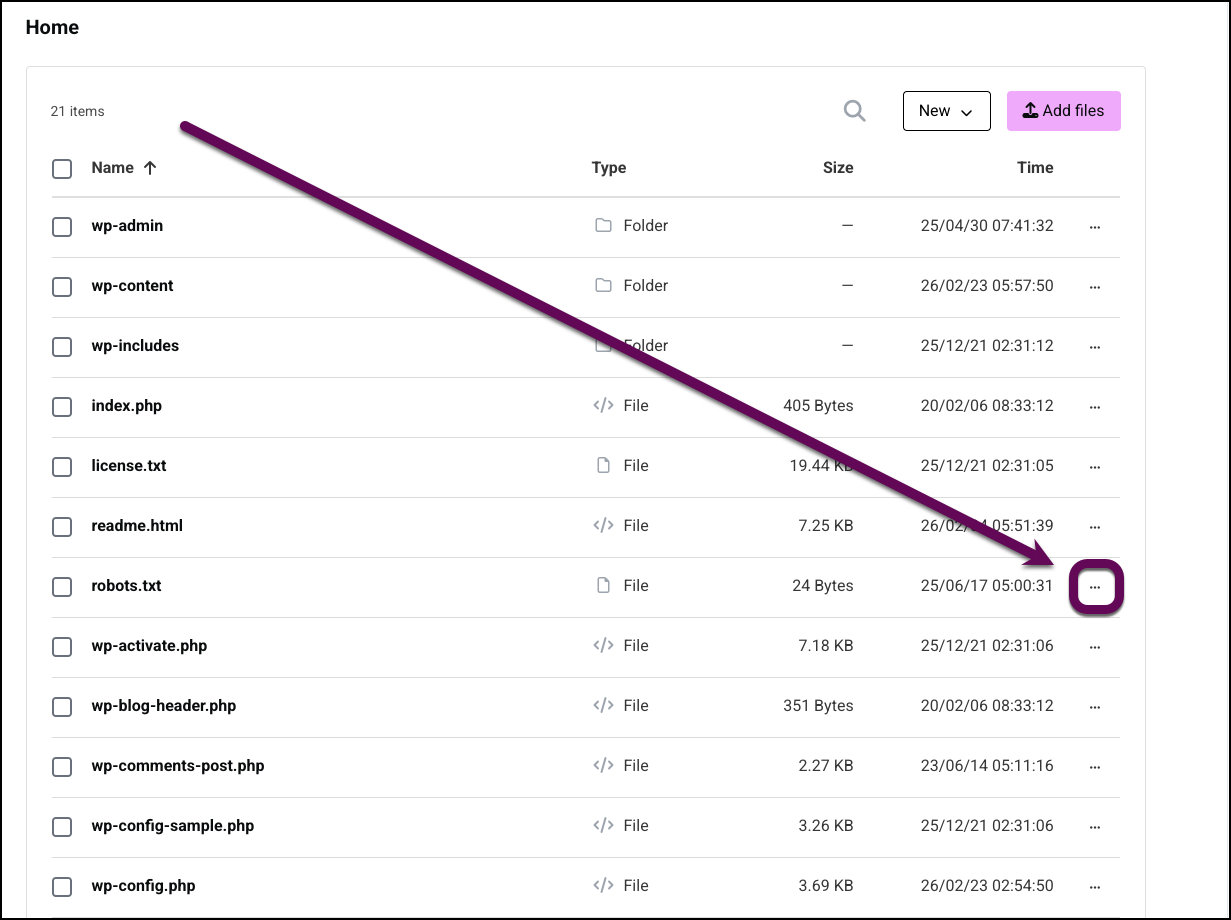1231x920 pixels.
Task: Open the wp-content folder name
Action: pos(132,286)
